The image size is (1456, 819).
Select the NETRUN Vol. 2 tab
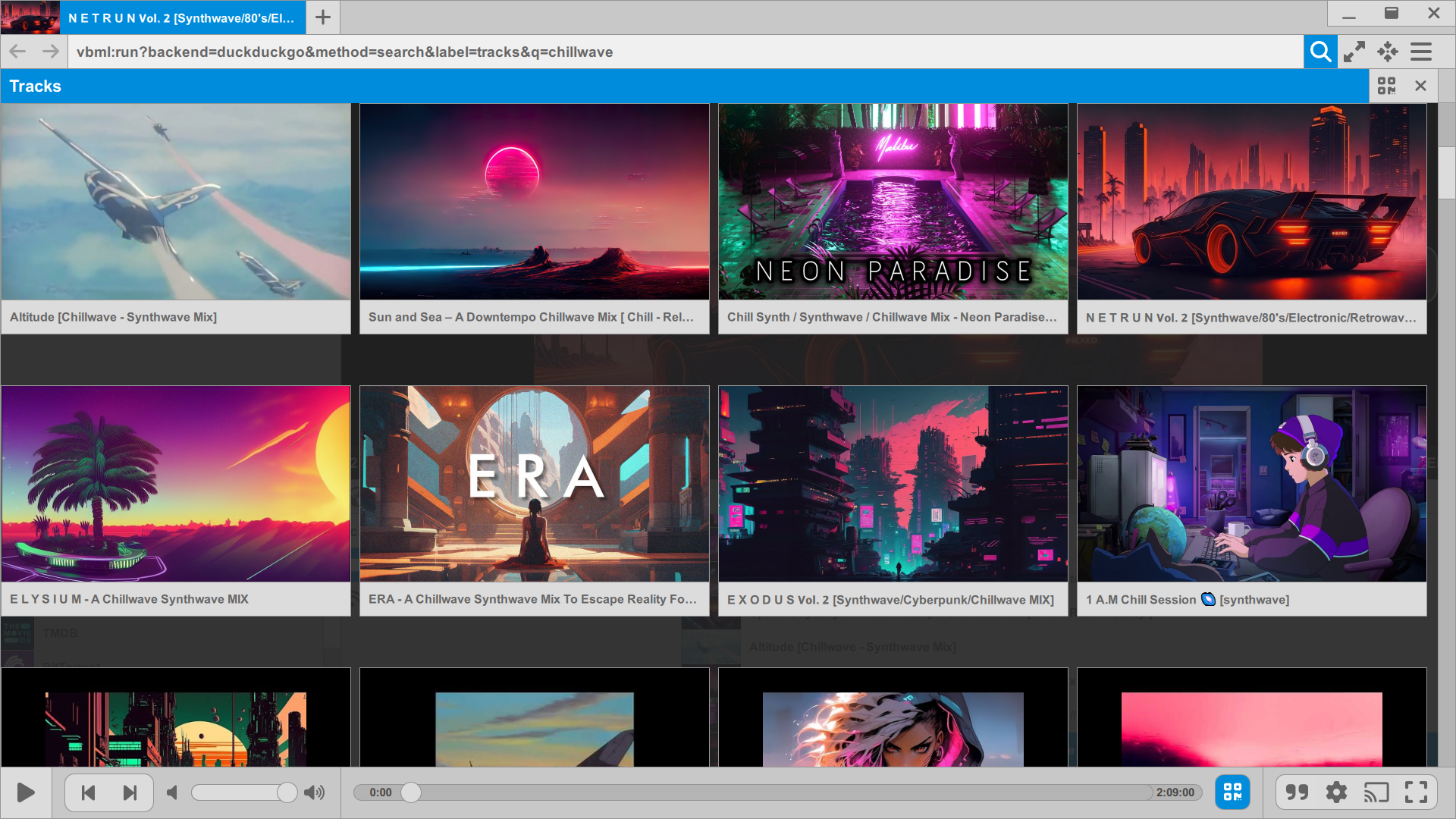pyautogui.click(x=180, y=17)
